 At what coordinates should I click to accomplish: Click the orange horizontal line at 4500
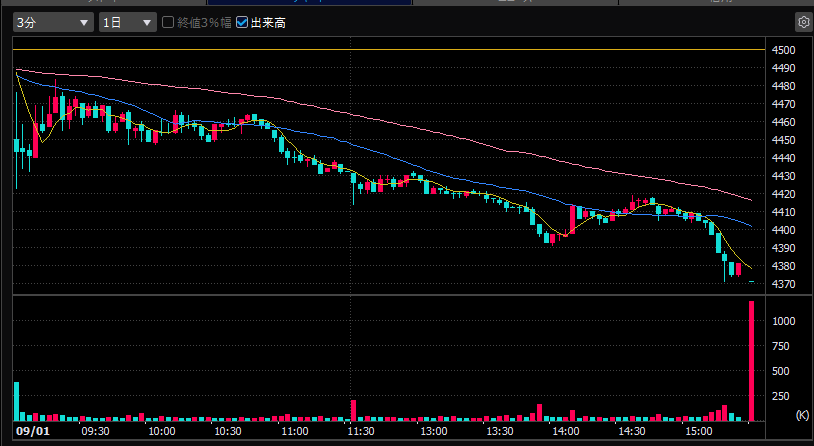click(389, 50)
